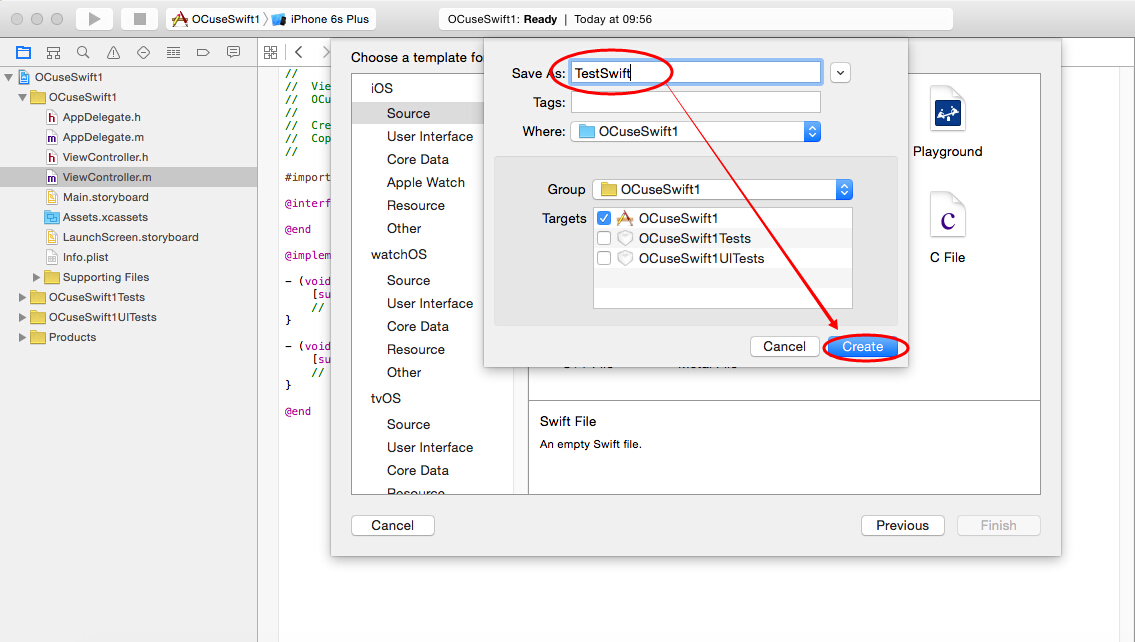Expand the OCuseSwift1UITests folder

[22, 317]
